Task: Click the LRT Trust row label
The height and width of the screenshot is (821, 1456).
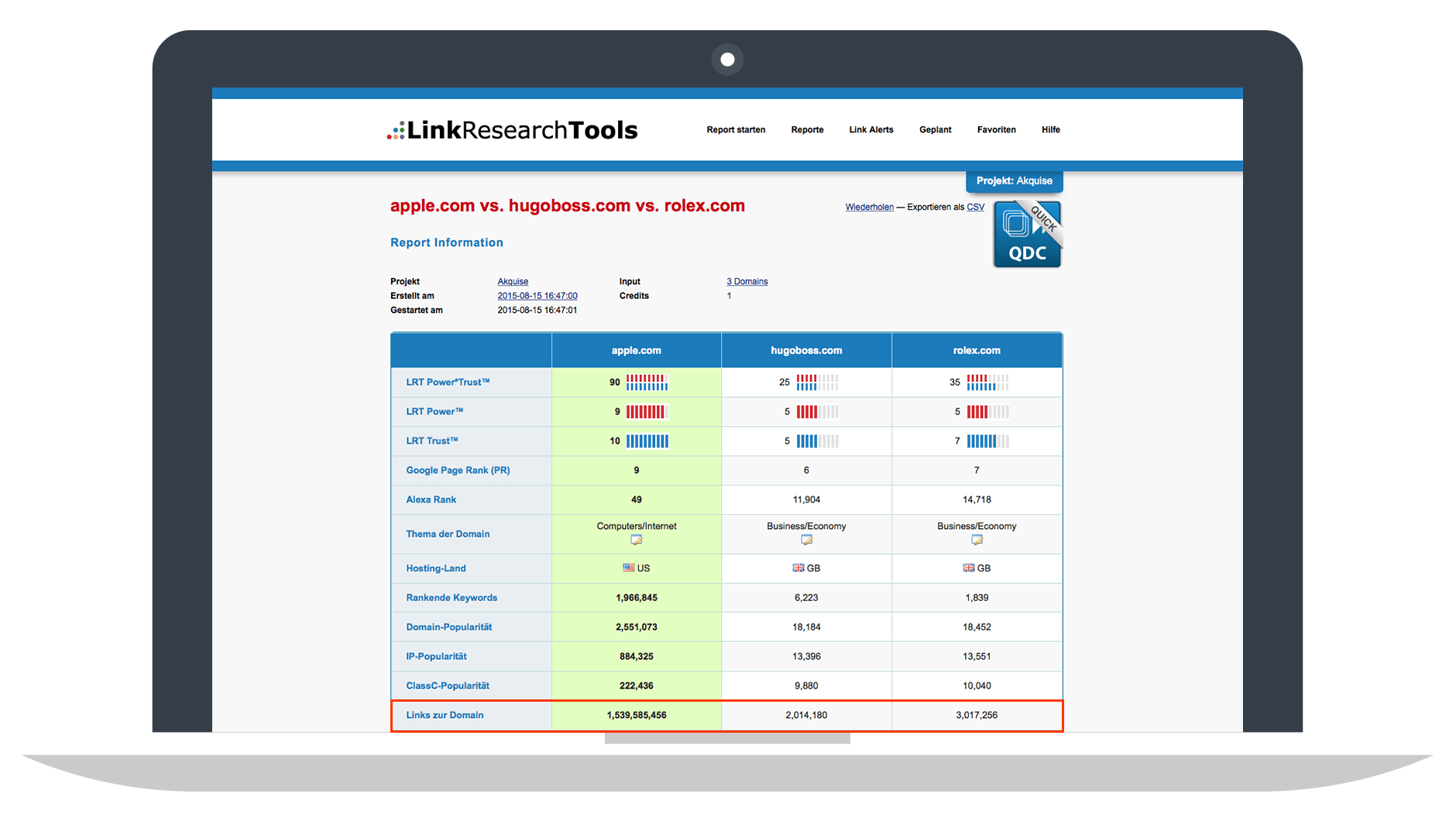Action: coord(432,441)
